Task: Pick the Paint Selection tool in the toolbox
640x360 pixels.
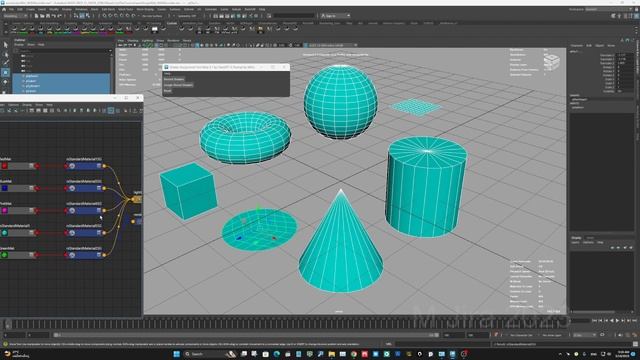Action: point(6,63)
